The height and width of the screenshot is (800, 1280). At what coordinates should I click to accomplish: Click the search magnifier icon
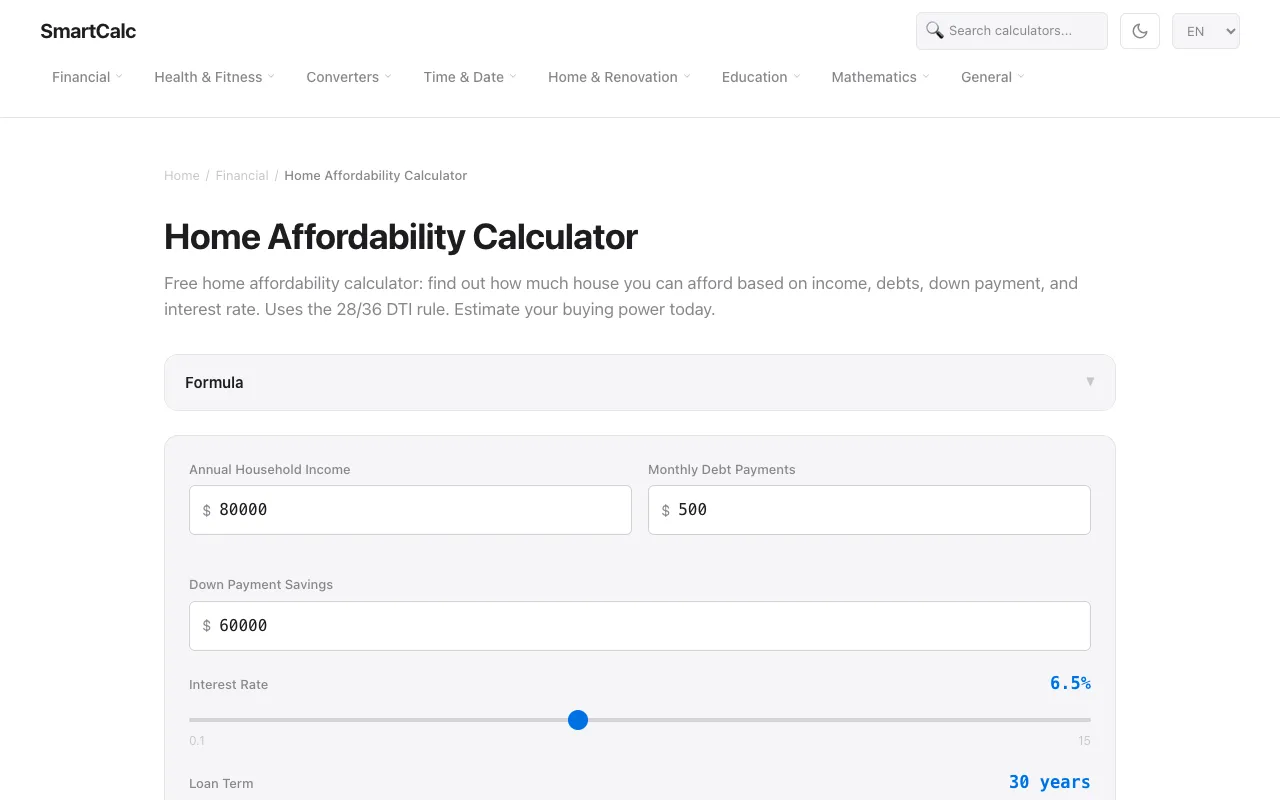[934, 30]
